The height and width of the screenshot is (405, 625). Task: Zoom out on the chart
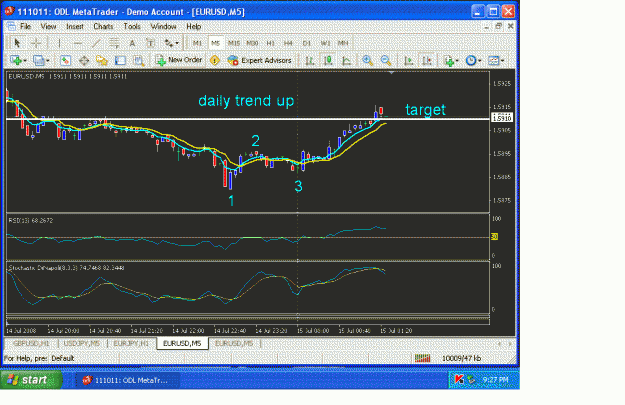[x=385, y=61]
